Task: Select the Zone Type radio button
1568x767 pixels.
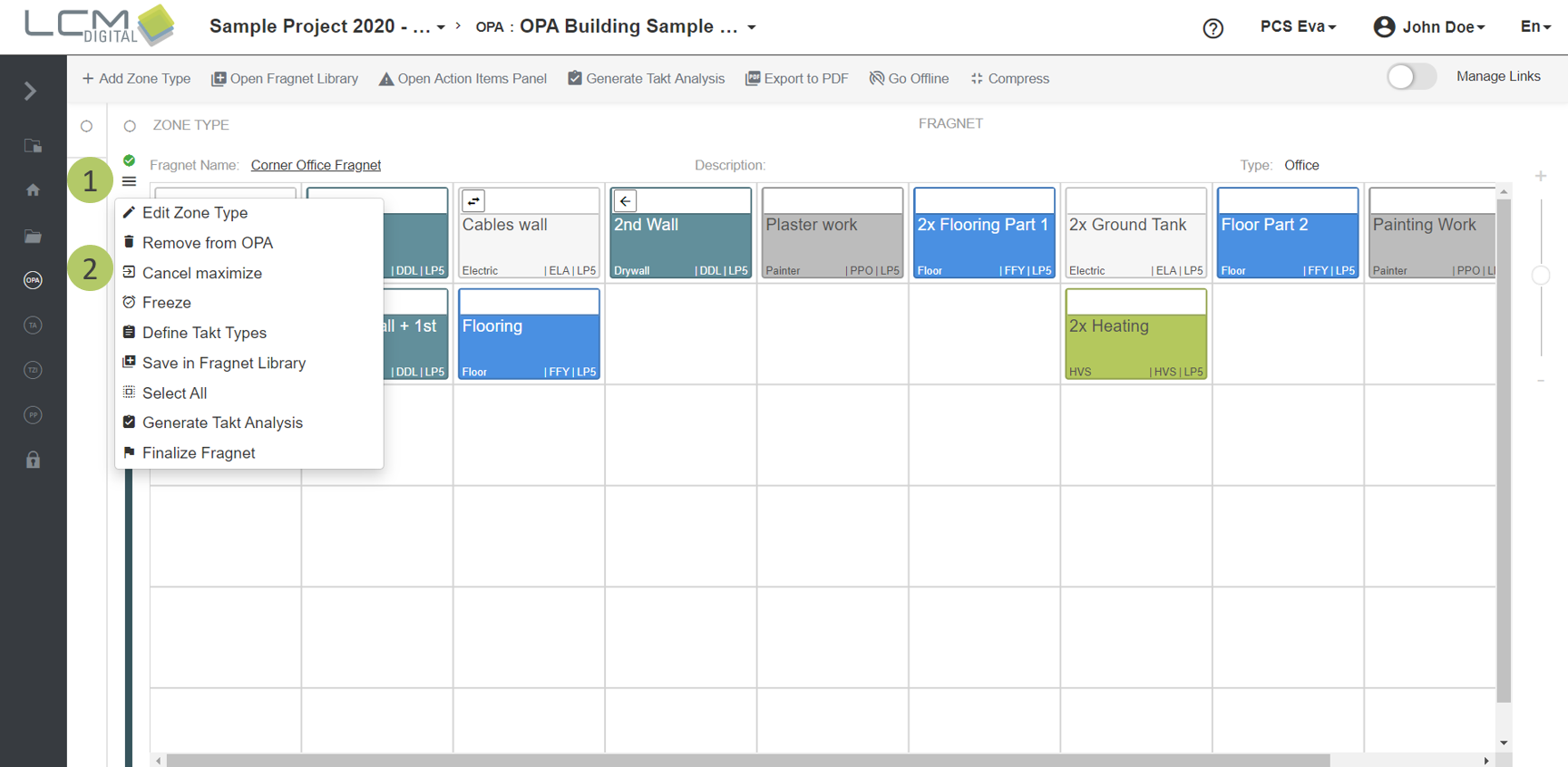Action: point(130,126)
